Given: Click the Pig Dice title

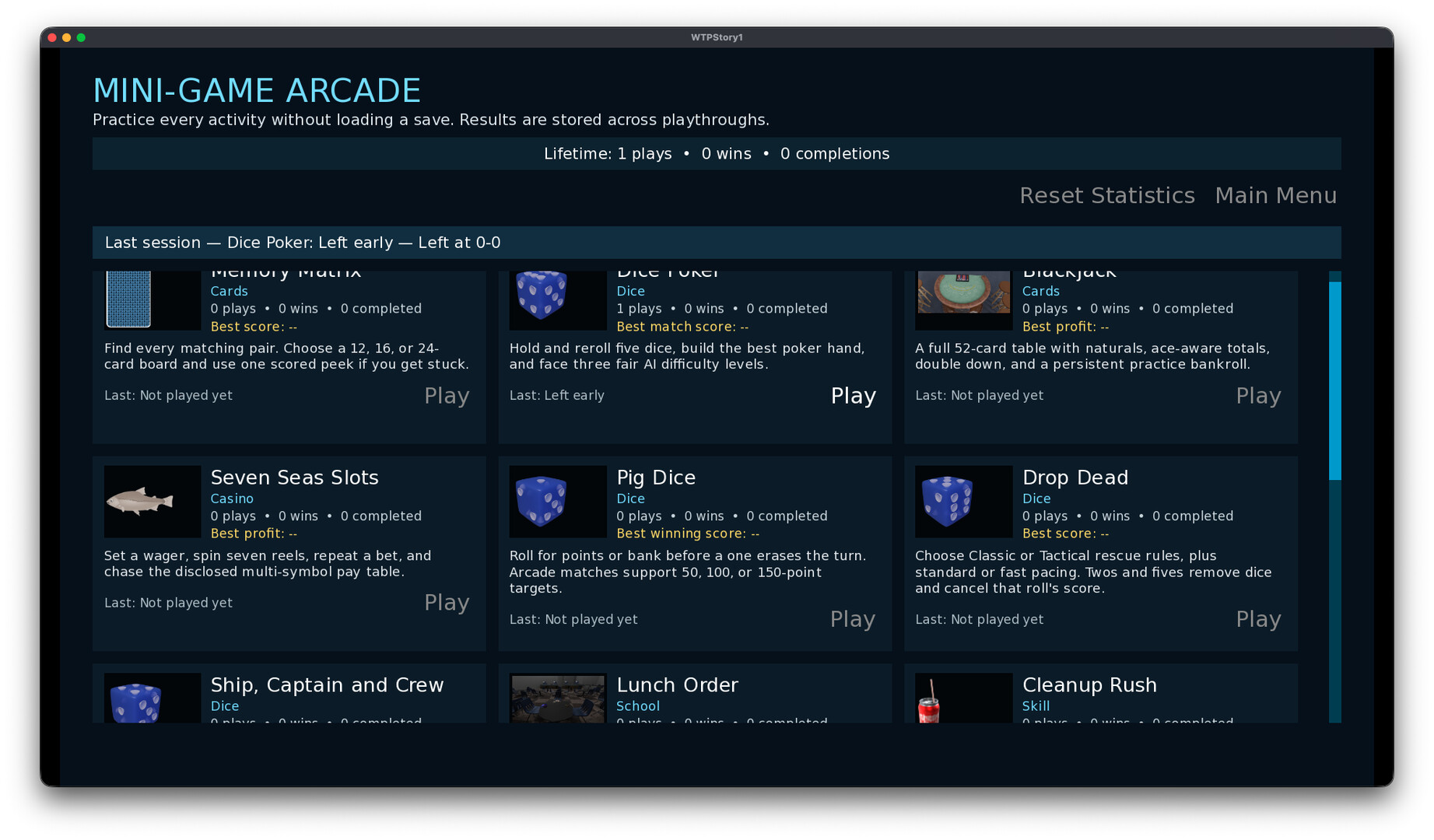Looking at the screenshot, I should [x=656, y=478].
